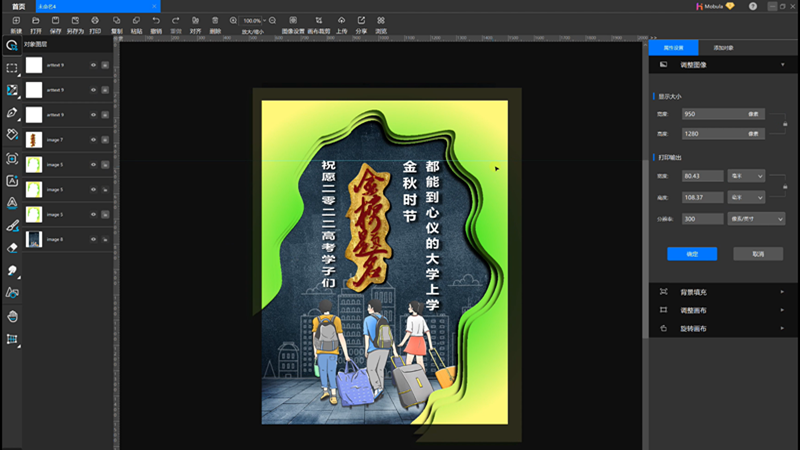Screen dimensions: 800x450
Task: Click the print width field showing 80.43
Action: point(703,176)
